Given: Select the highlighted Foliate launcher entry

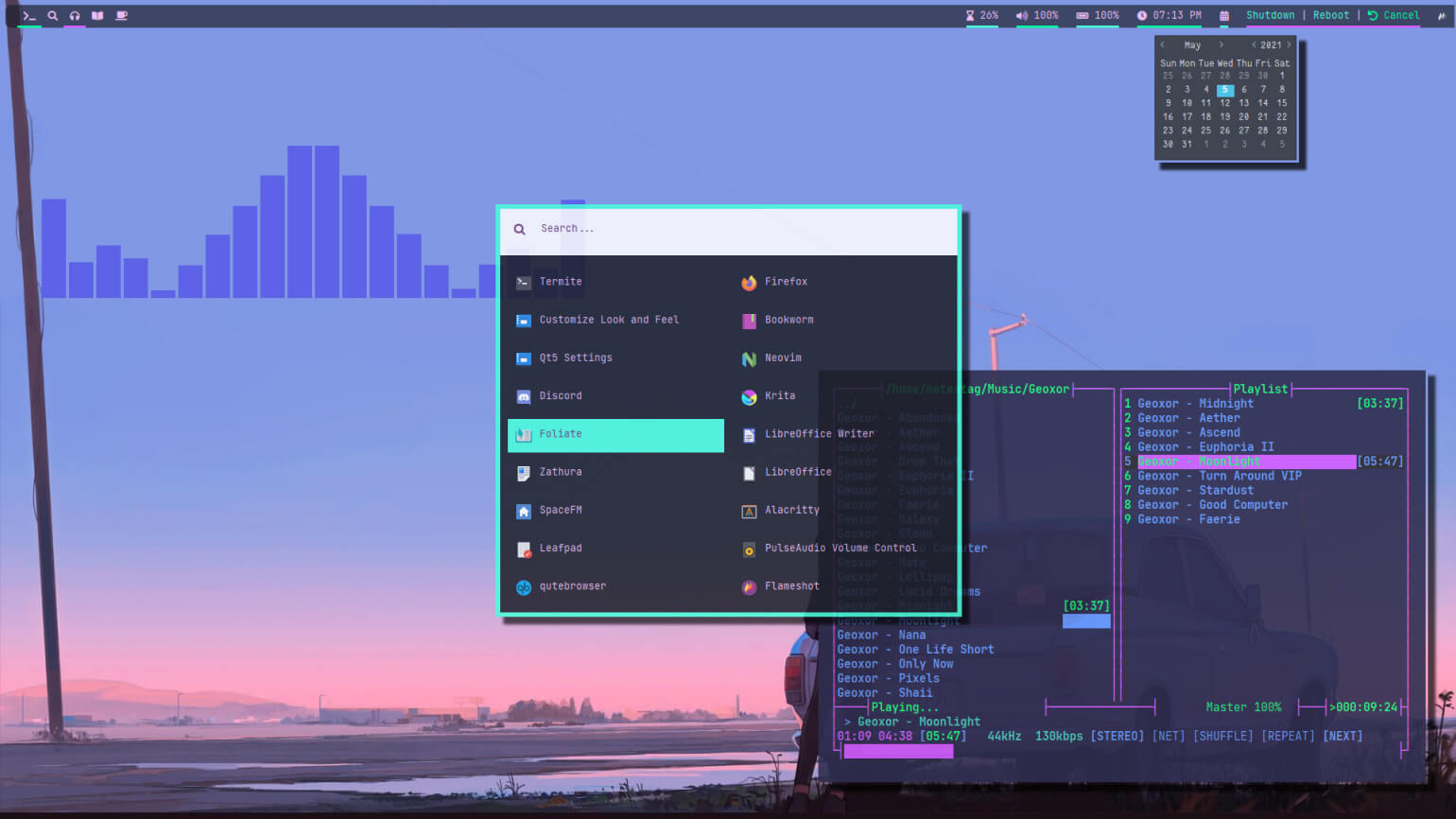Looking at the screenshot, I should 615,435.
